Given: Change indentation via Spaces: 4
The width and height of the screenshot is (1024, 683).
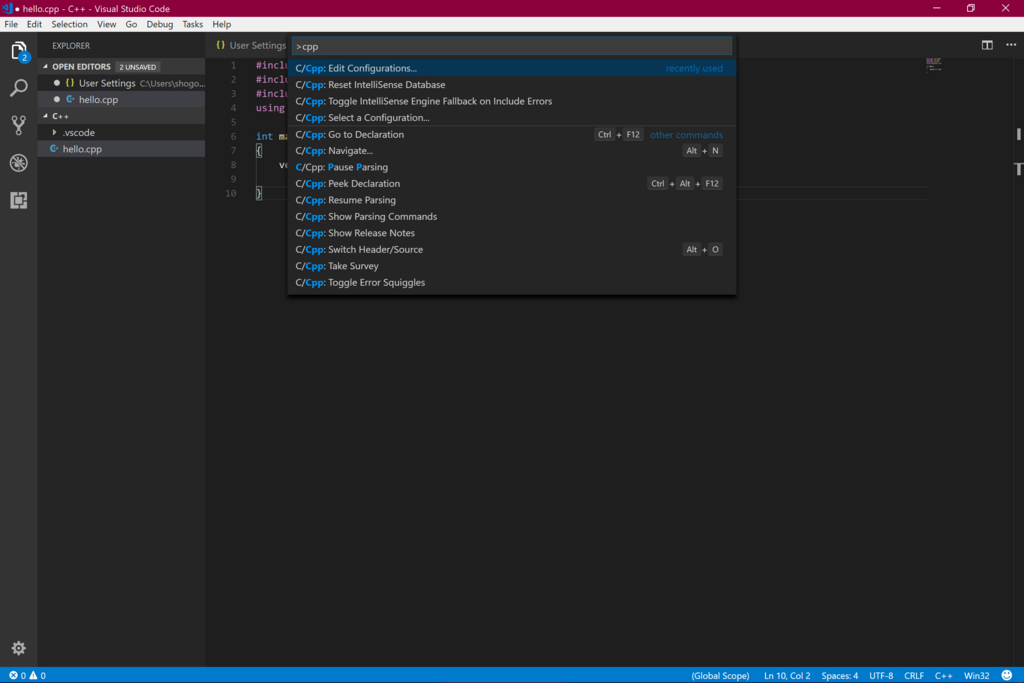Looking at the screenshot, I should [x=840, y=675].
